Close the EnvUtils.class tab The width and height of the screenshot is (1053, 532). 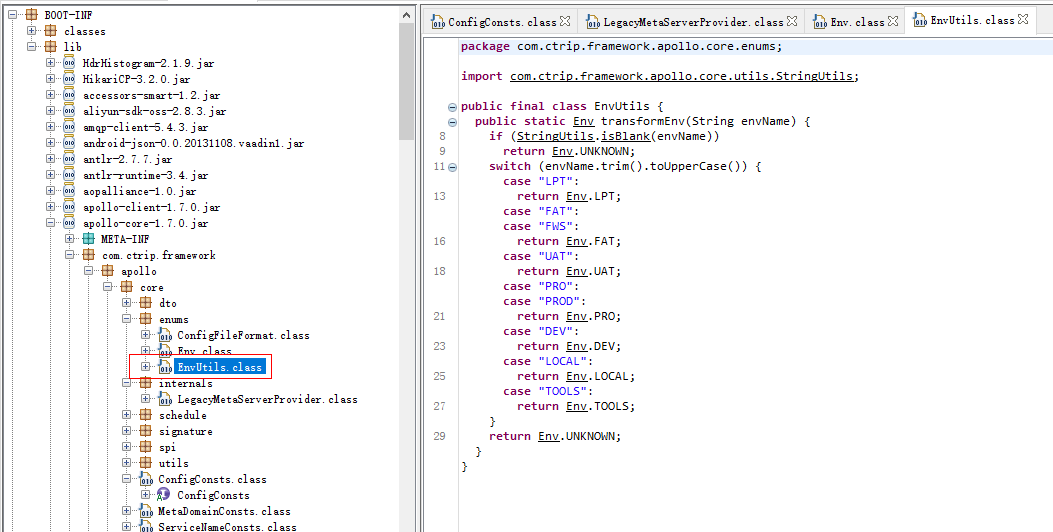(1023, 19)
